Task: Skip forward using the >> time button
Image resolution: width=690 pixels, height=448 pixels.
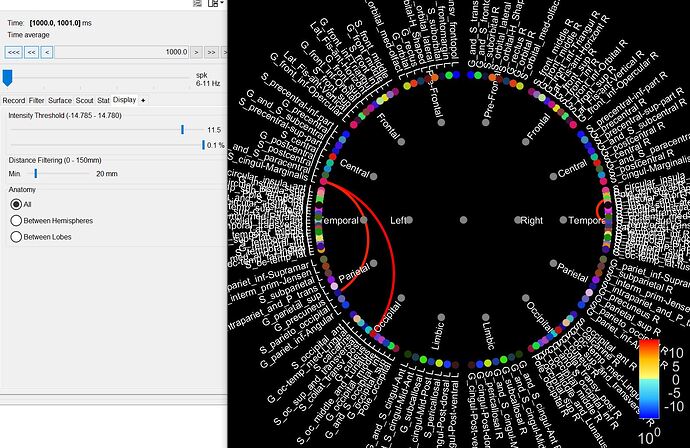Action: pos(211,52)
